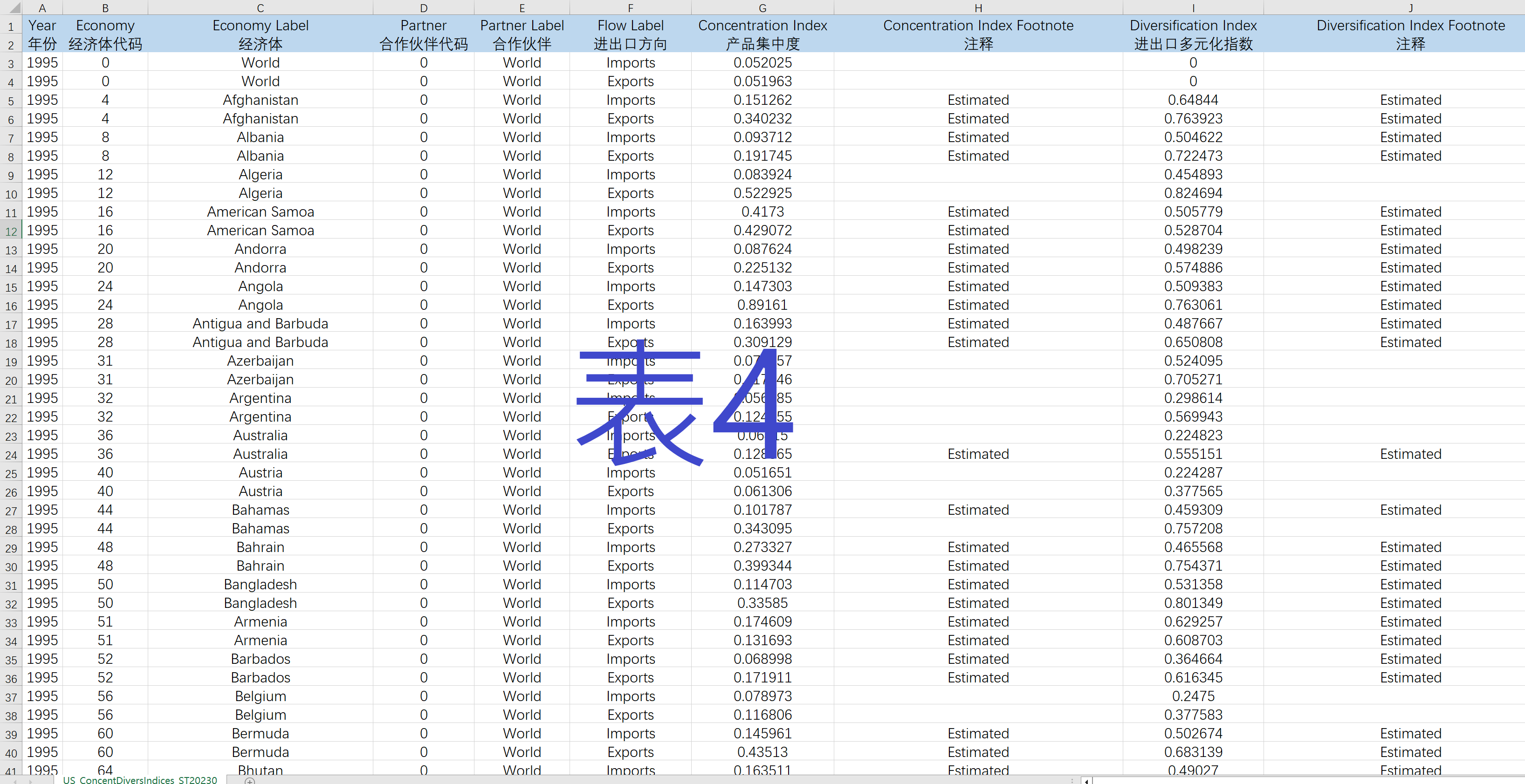The width and height of the screenshot is (1525, 784).
Task: Select column G header
Action: [762, 8]
